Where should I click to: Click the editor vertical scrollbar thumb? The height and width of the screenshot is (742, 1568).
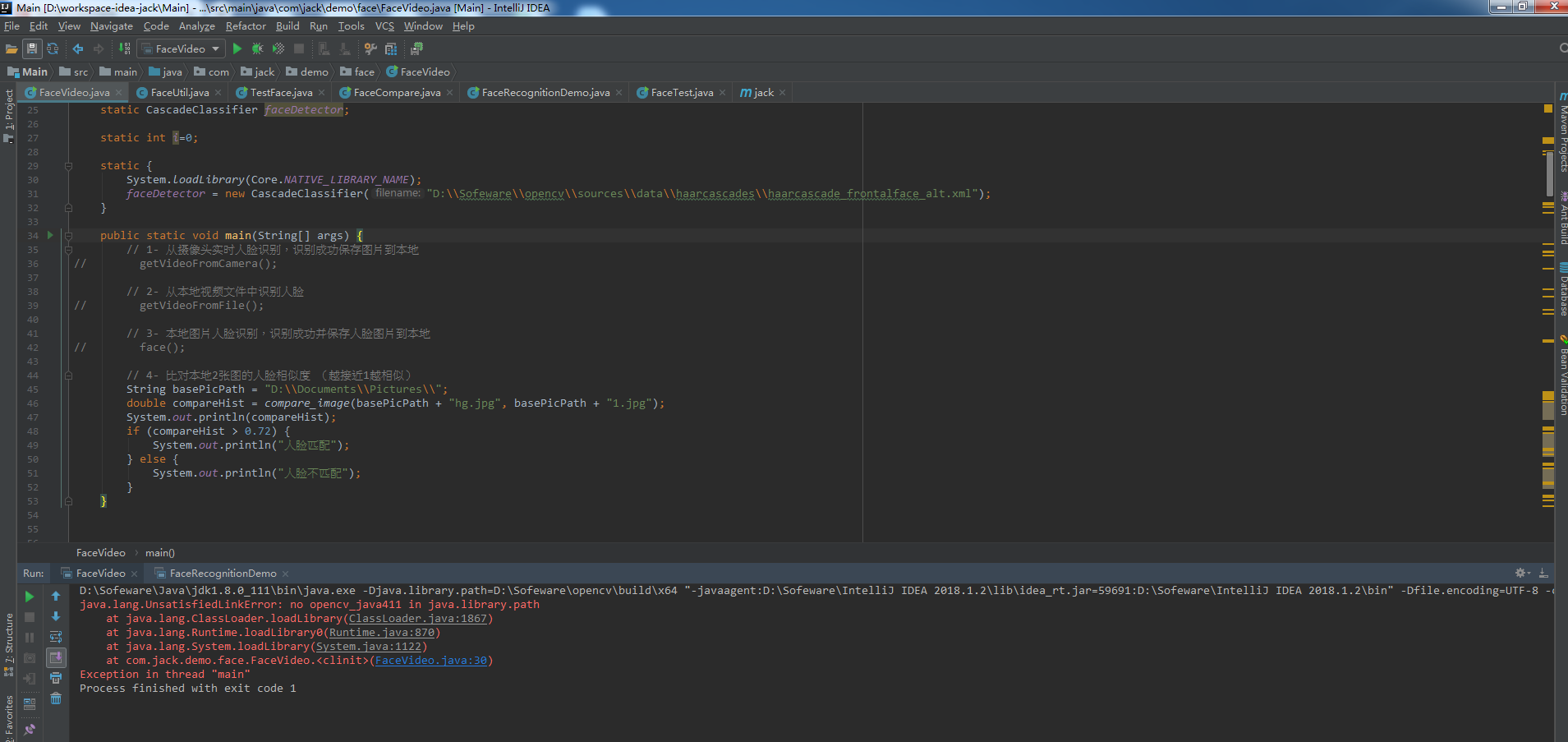tap(1550, 173)
